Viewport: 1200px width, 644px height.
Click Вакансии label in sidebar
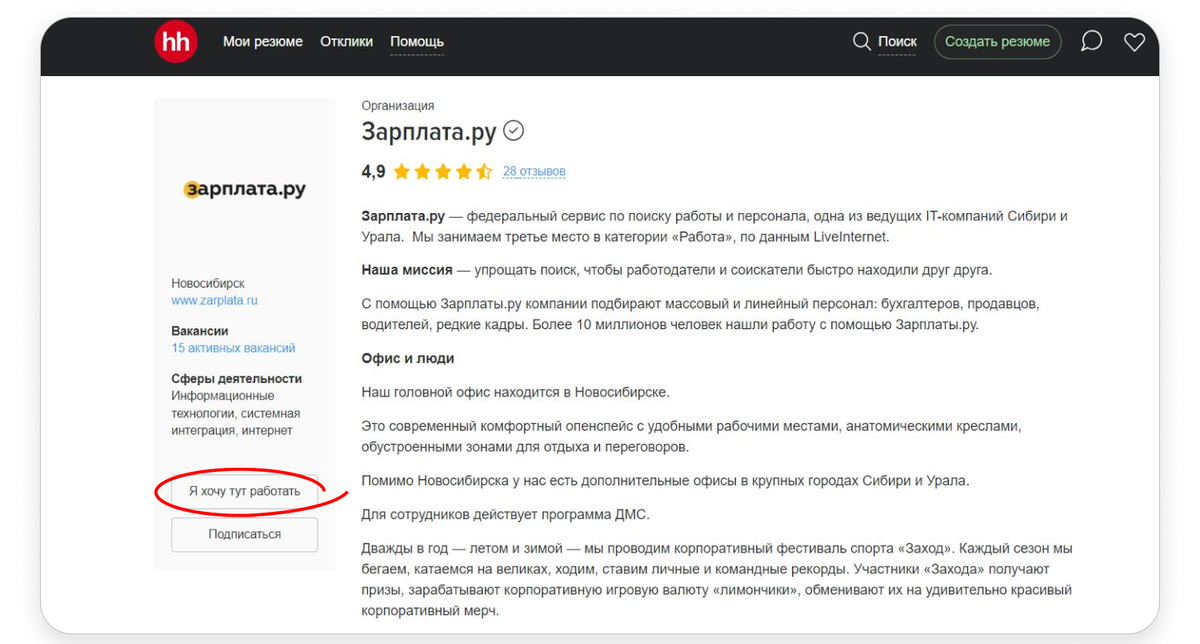(200, 331)
